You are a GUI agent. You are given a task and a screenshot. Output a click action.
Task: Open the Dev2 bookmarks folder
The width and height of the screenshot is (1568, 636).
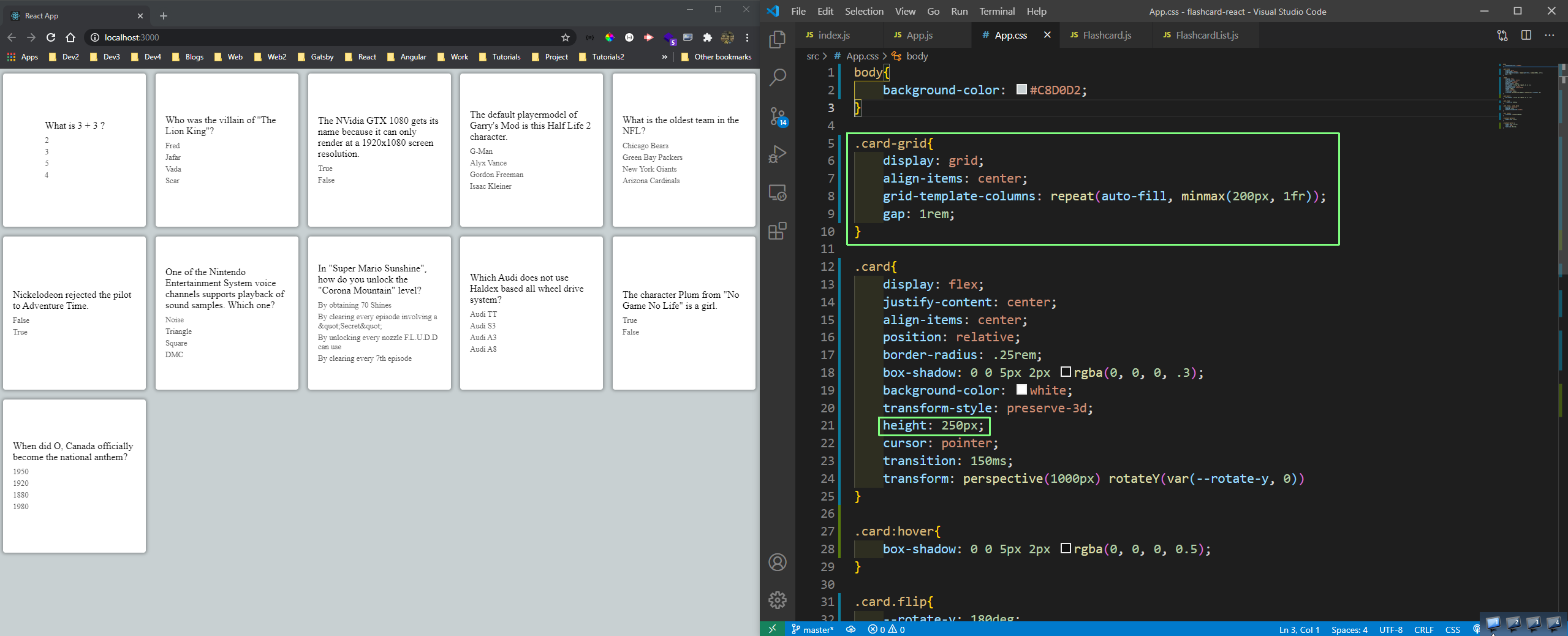[x=64, y=57]
